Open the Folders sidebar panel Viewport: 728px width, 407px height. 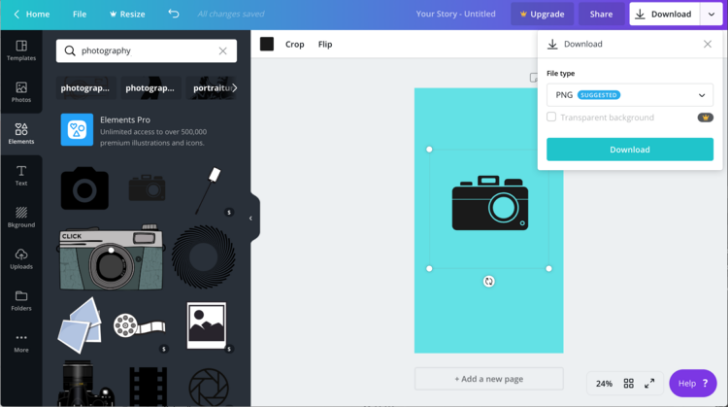(x=21, y=300)
